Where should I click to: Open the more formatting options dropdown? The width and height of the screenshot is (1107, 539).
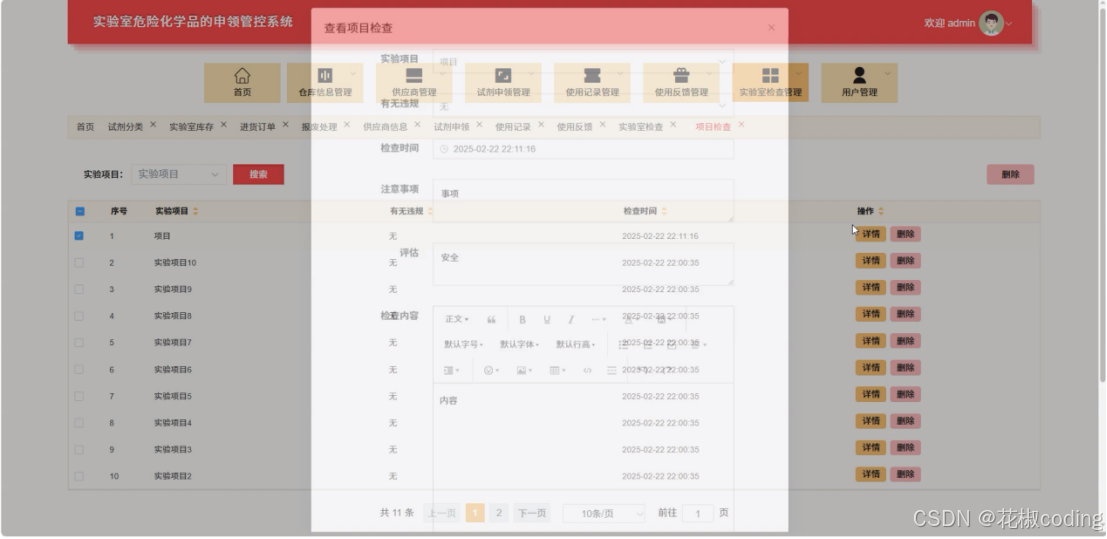(x=598, y=320)
